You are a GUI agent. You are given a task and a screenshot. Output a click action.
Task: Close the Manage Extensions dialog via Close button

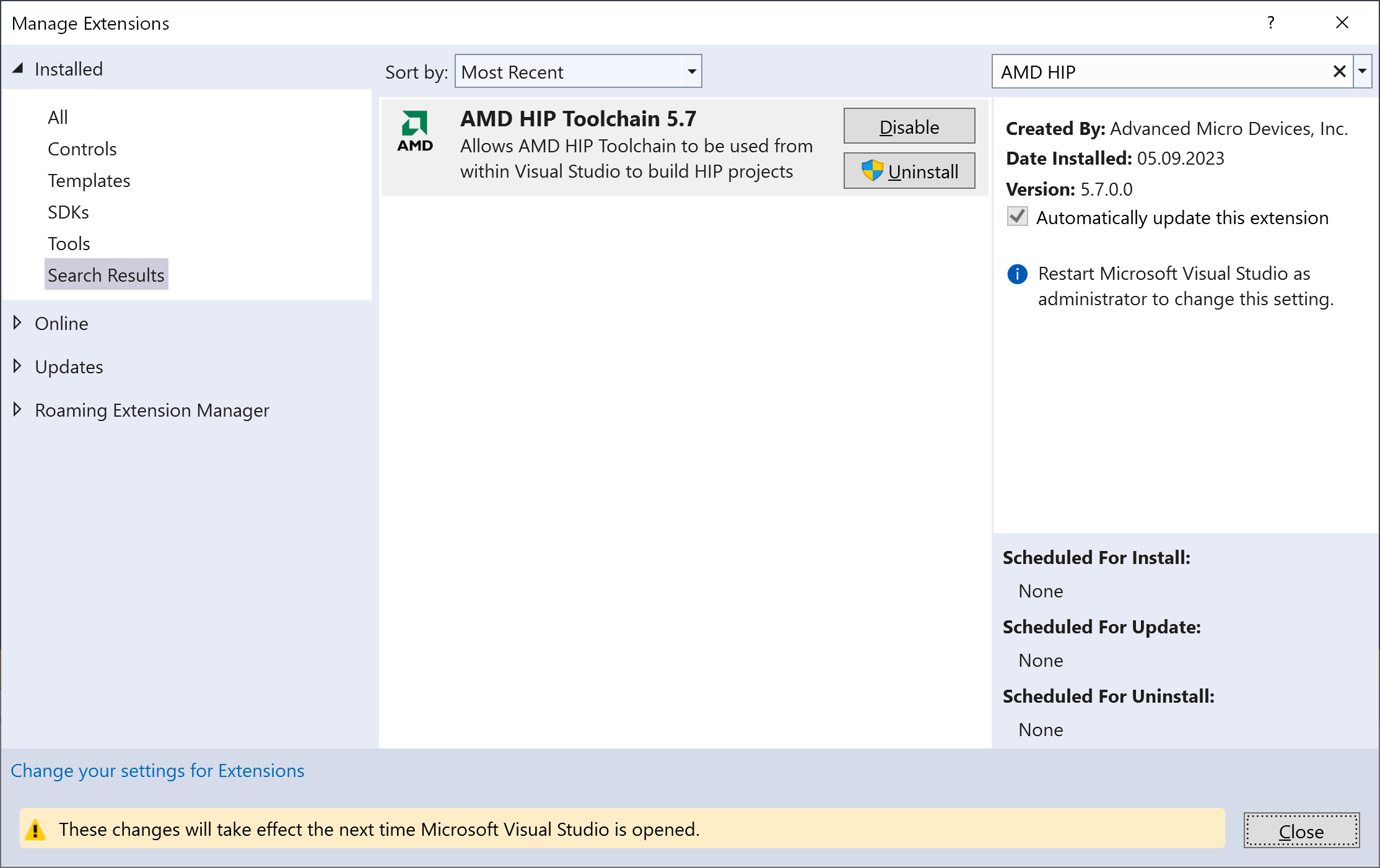tap(1301, 830)
